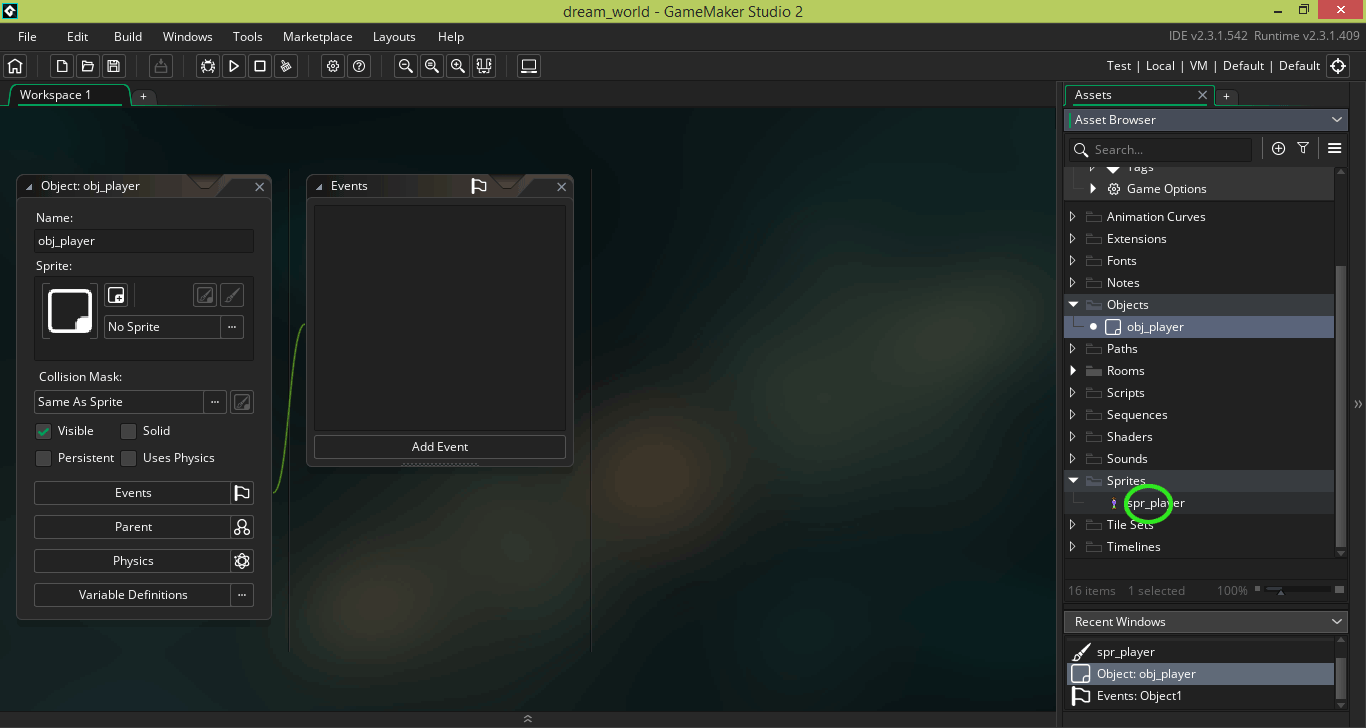Start debugging with the bug icon
This screenshot has width=1366, height=728.
point(208,66)
